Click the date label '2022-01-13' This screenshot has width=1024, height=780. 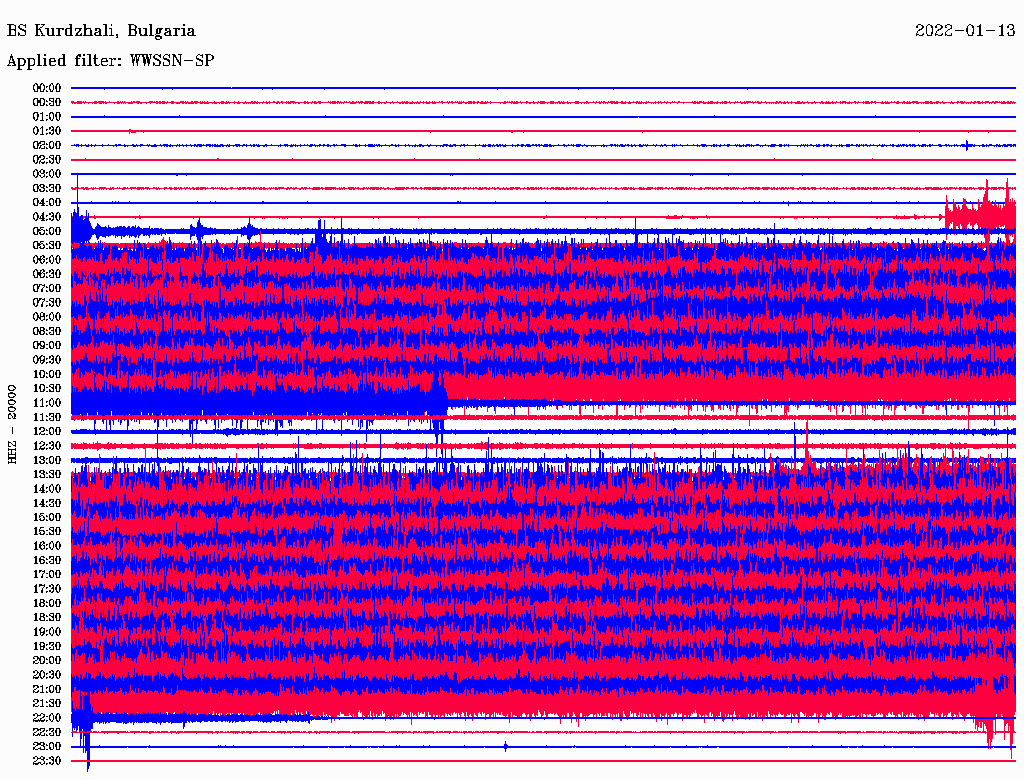pyautogui.click(x=965, y=31)
